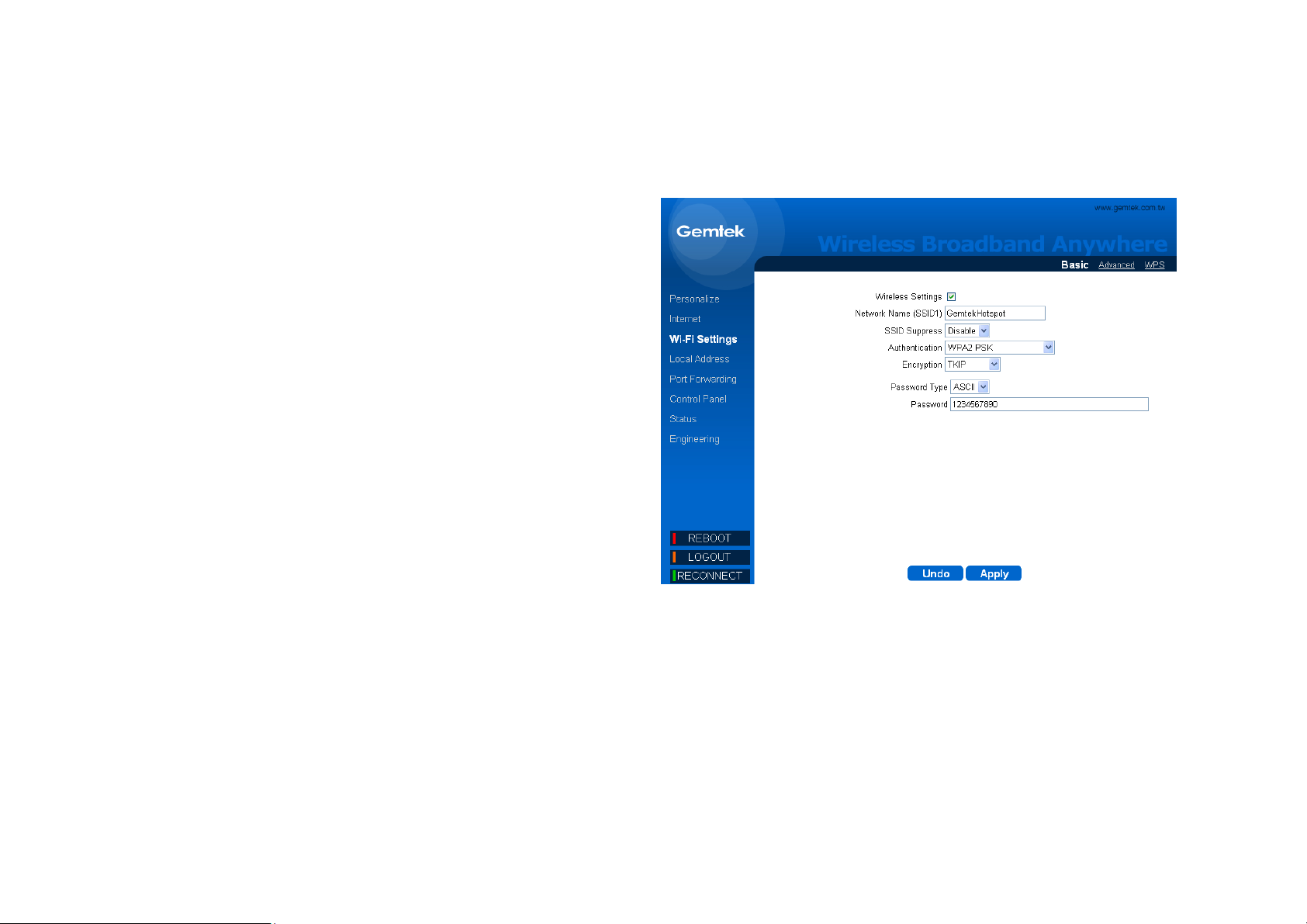Click the www.gemtek.com.tw text

(x=1129, y=208)
